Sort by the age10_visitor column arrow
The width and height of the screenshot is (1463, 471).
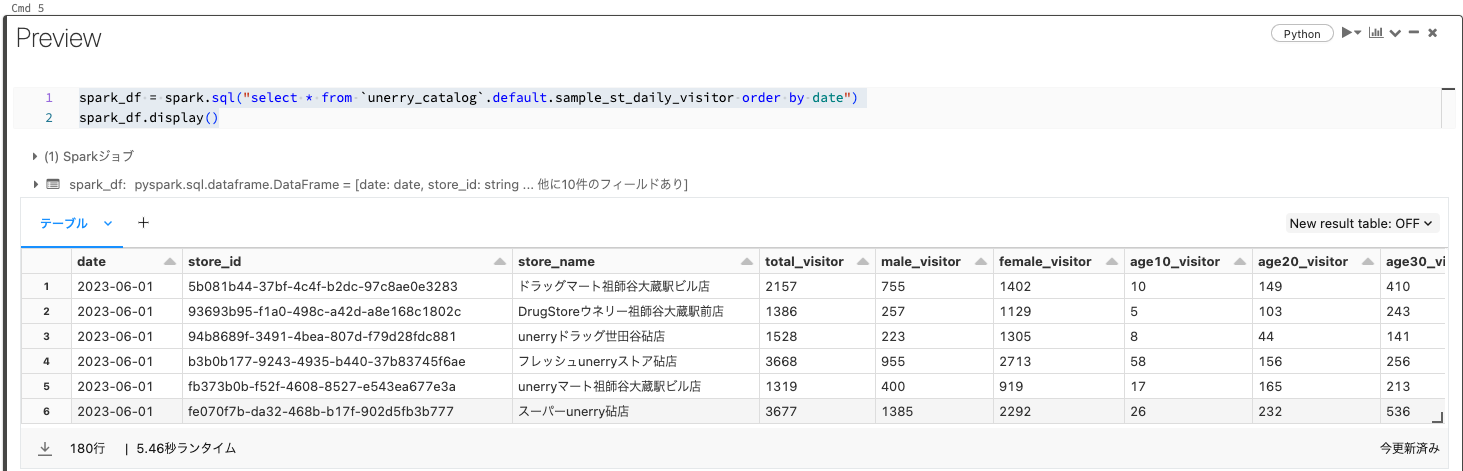coord(1238,262)
